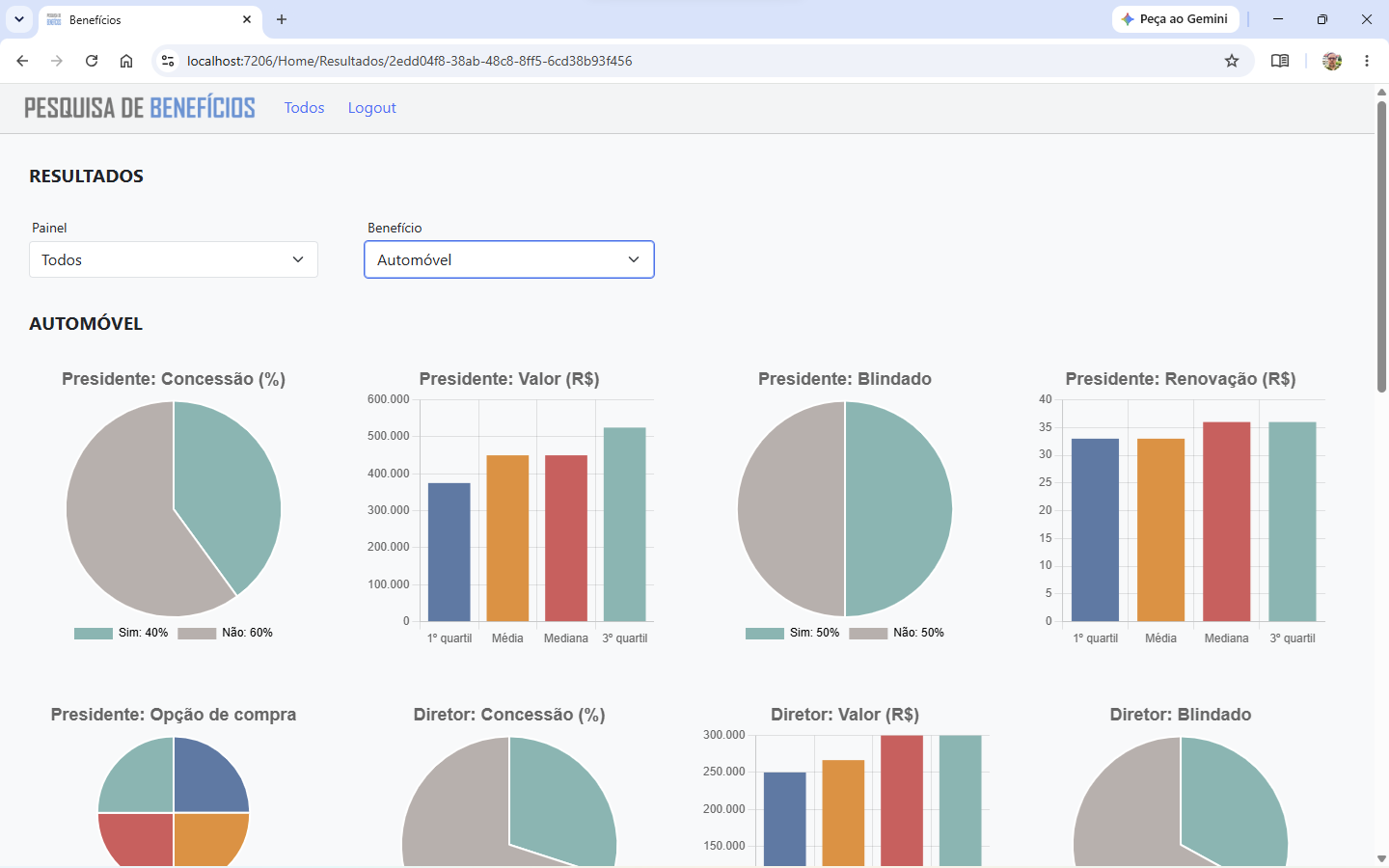Image resolution: width=1389 pixels, height=868 pixels.
Task: Click the Mediana bar in Presidente Valor chart
Action: tap(566, 538)
